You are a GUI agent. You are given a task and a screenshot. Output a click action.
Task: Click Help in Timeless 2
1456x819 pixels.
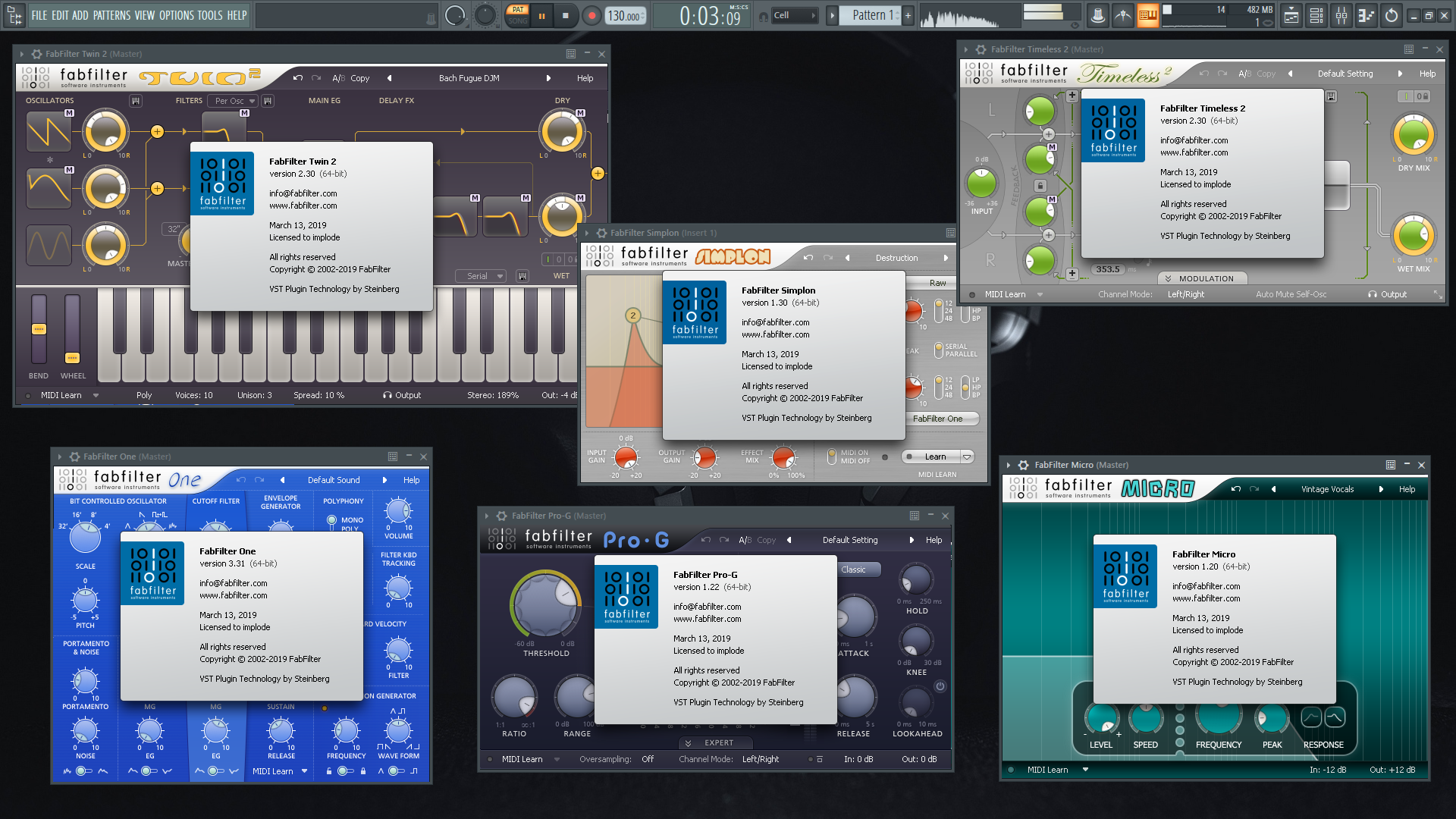(1428, 73)
